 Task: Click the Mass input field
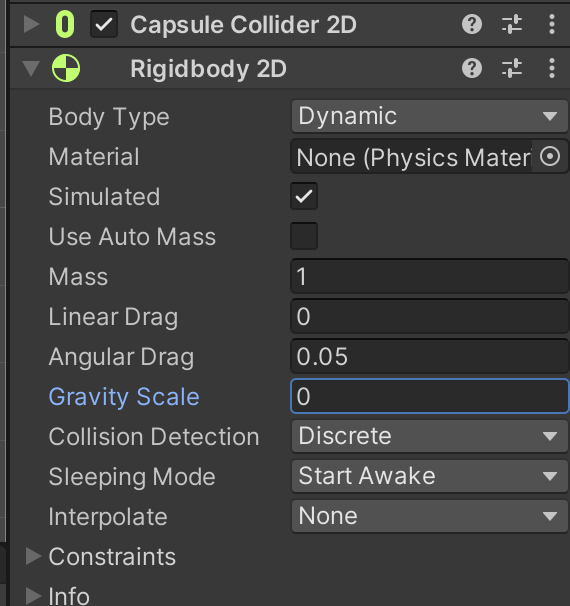[x=429, y=276]
